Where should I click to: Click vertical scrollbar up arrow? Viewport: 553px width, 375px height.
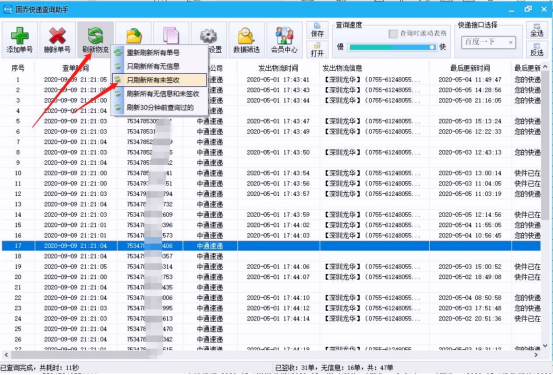[545, 67]
